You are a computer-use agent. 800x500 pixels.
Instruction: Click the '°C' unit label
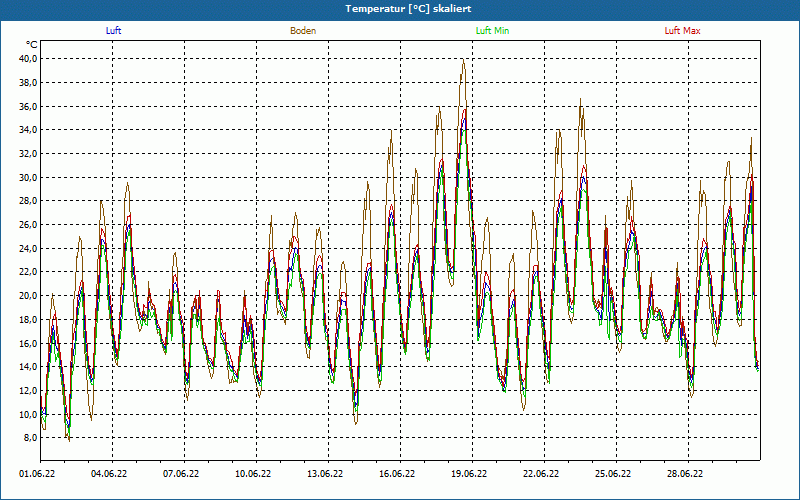click(x=31, y=44)
